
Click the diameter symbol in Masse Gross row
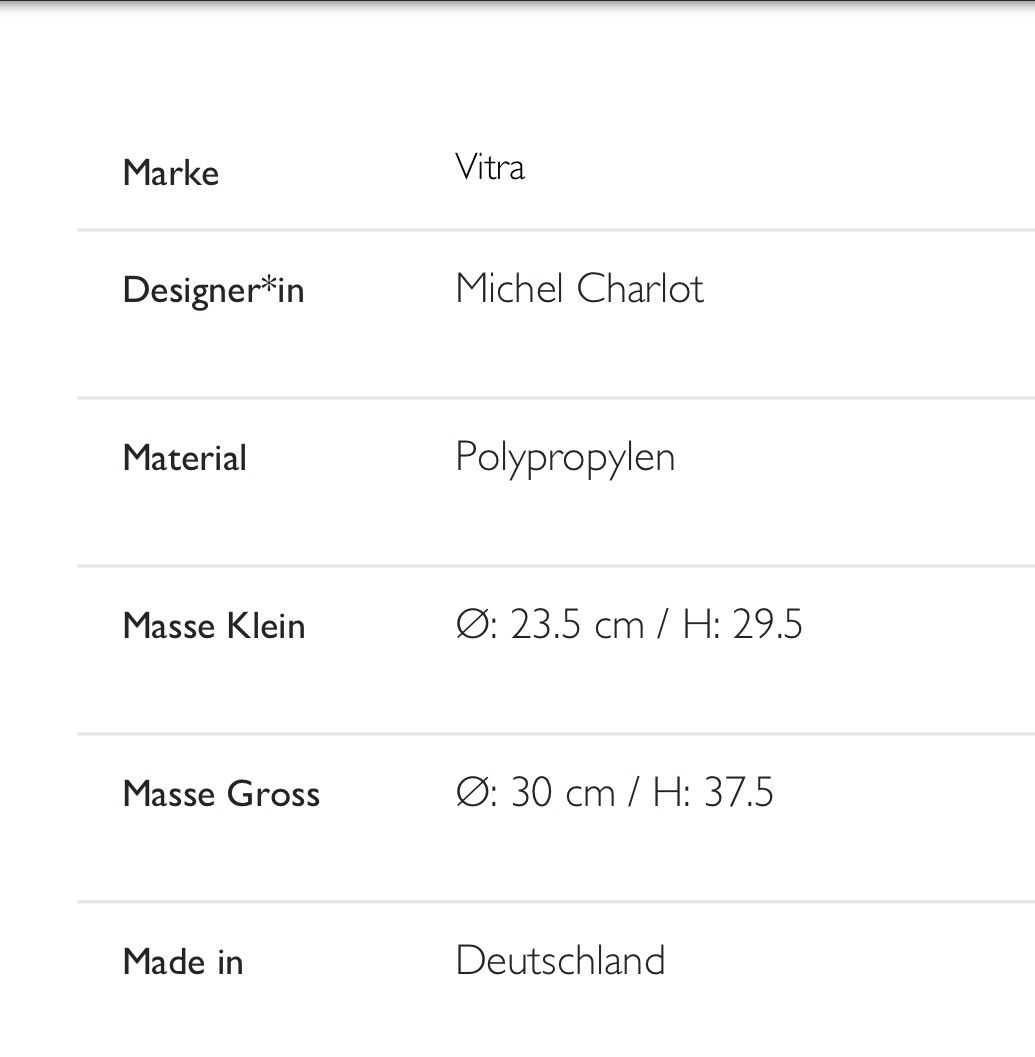coord(471,791)
